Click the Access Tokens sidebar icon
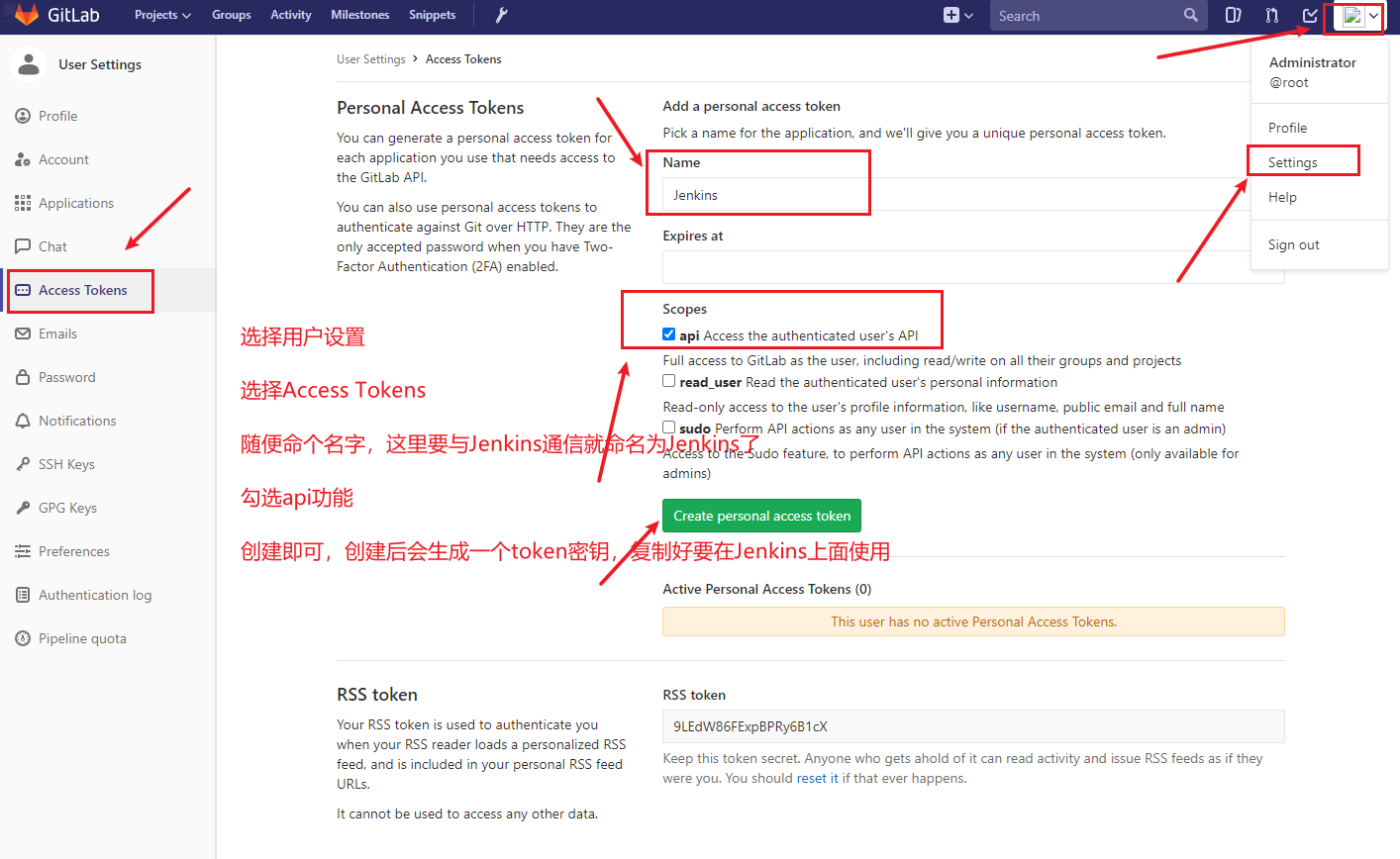Viewport: 1400px width, 859px height. click(23, 290)
